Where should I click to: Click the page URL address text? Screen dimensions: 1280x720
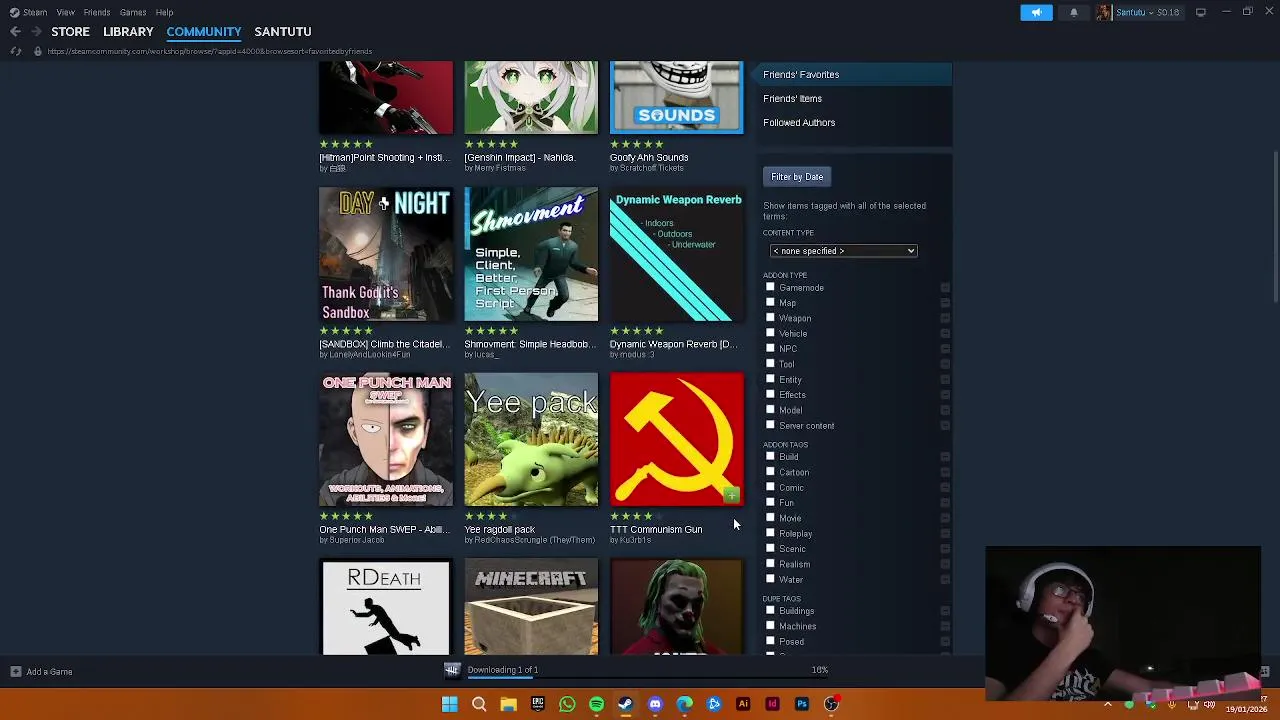pyautogui.click(x=210, y=51)
